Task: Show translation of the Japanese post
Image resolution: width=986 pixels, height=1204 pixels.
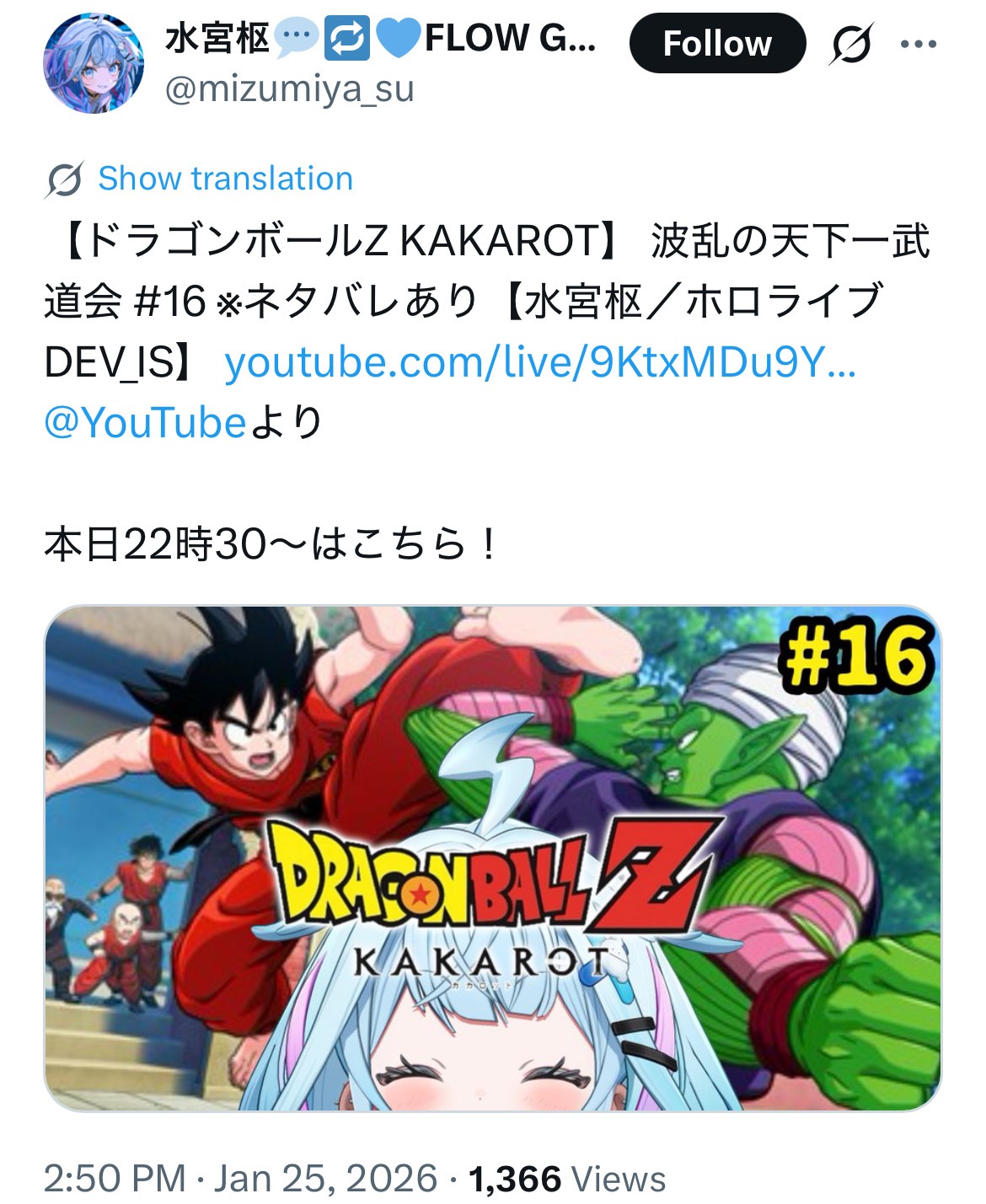Action: pyautogui.click(x=225, y=179)
